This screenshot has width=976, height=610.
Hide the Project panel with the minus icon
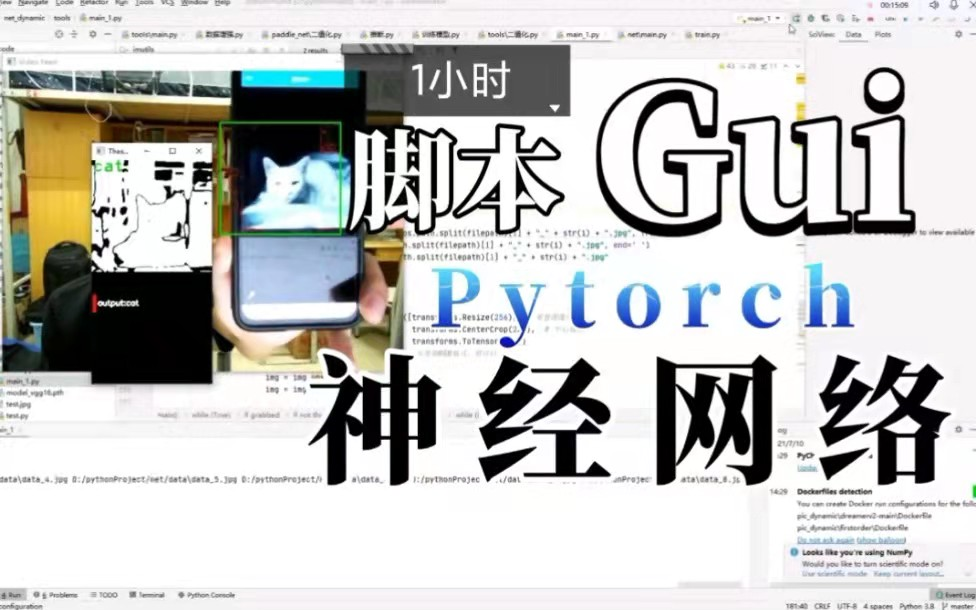[107, 34]
